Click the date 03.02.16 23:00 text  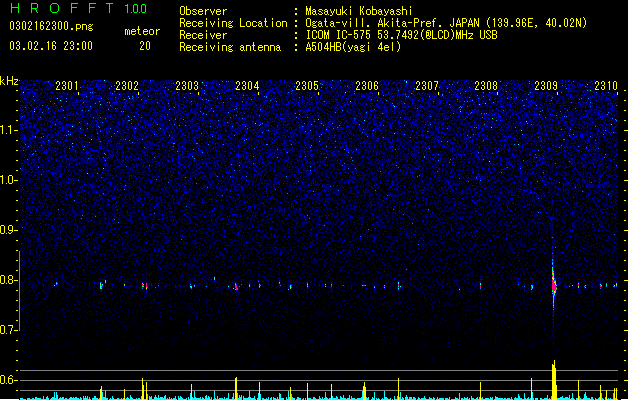(51, 46)
